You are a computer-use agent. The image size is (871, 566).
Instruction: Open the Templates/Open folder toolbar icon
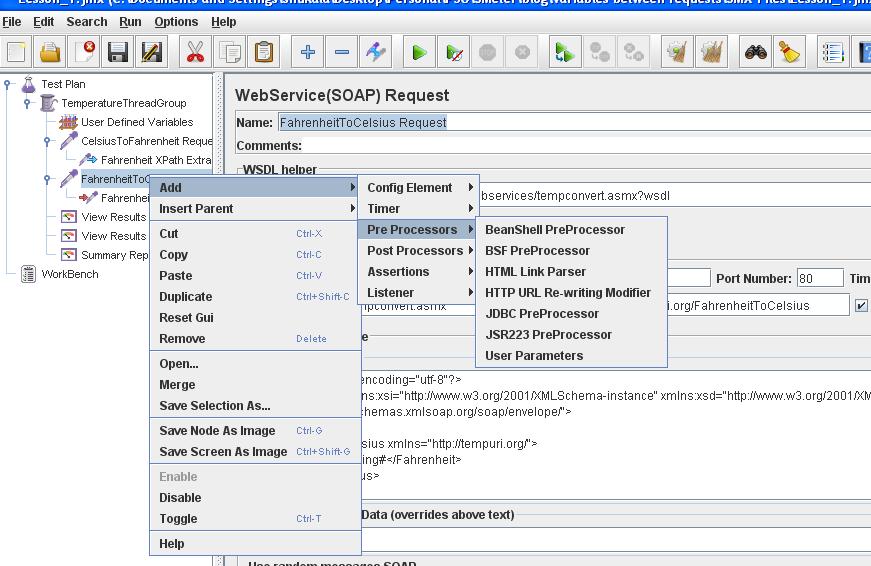[x=50, y=52]
